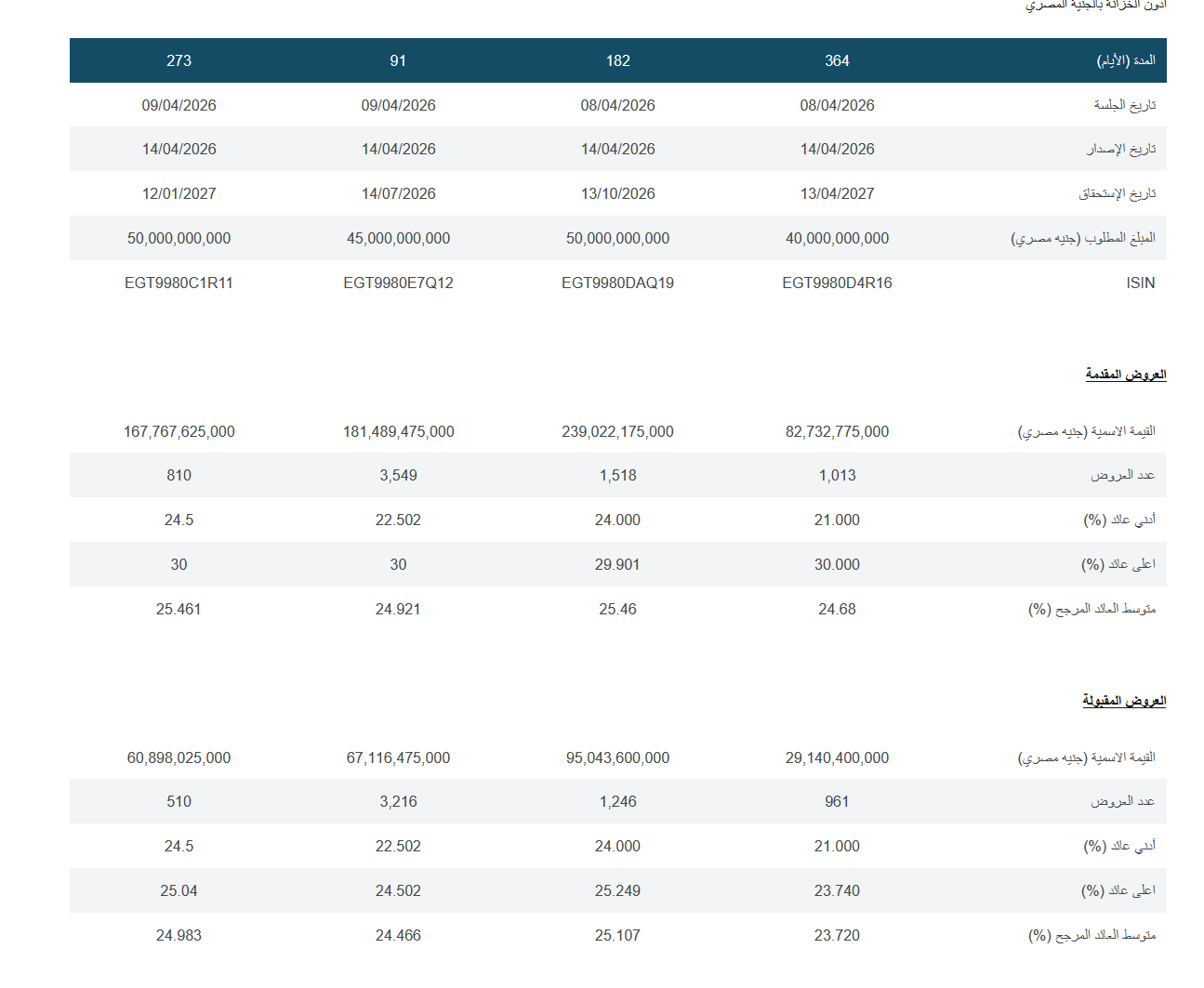Select the ISIN code EGT9980C1R11

point(179,283)
